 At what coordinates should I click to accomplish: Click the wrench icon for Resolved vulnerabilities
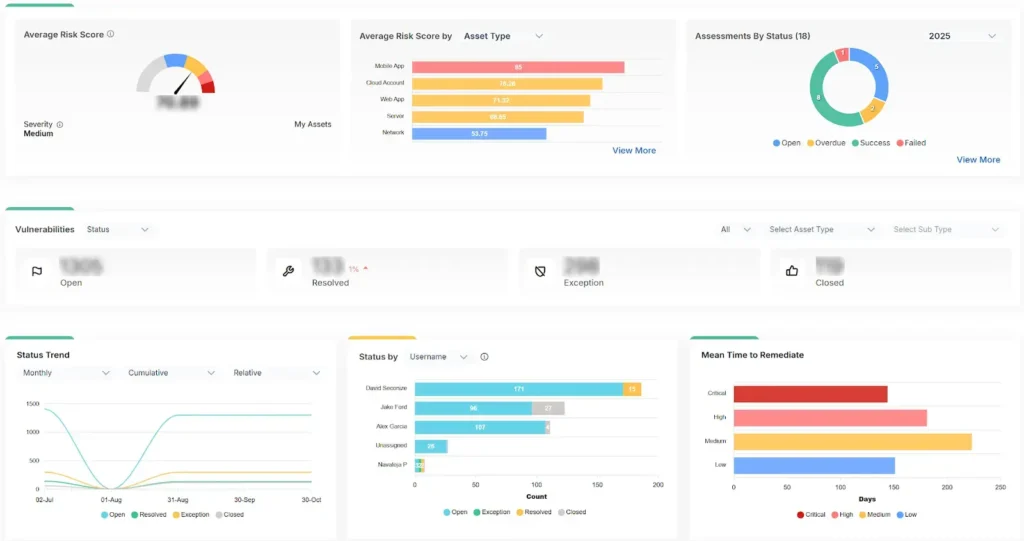point(288,271)
